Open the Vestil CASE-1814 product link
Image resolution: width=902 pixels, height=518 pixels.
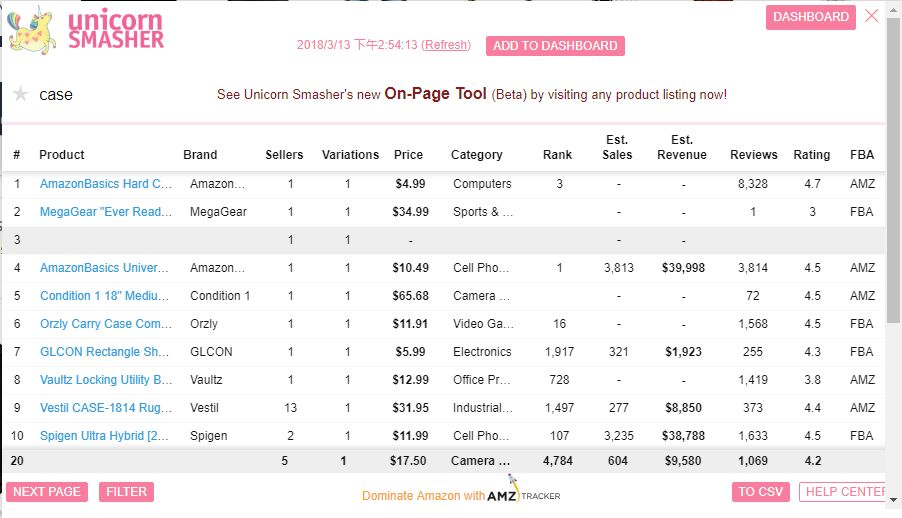(106, 407)
